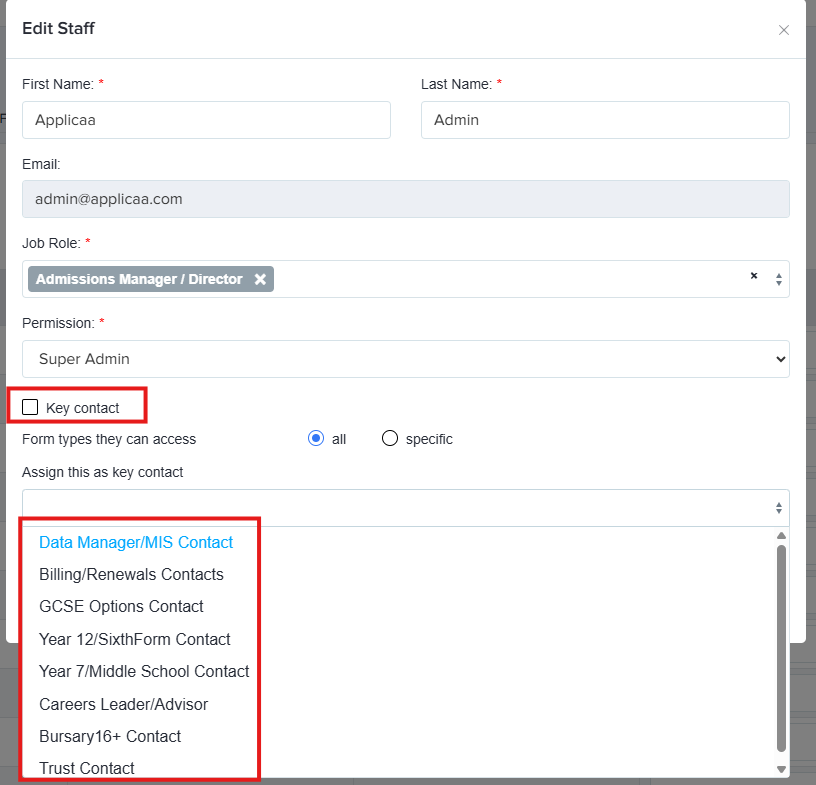Click the Last Name input field

(x=605, y=120)
